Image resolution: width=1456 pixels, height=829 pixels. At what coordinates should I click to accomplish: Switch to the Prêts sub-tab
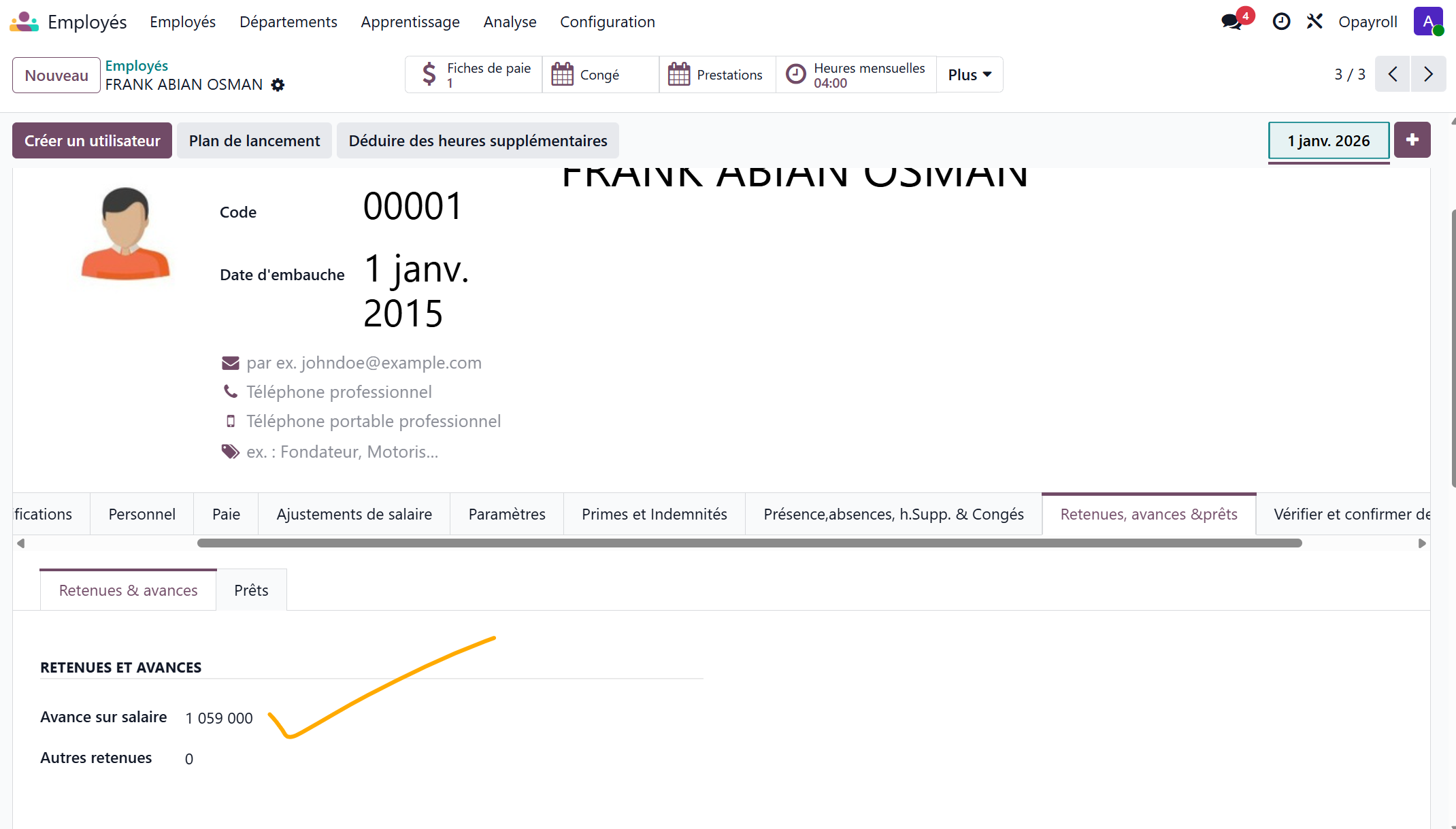(251, 590)
